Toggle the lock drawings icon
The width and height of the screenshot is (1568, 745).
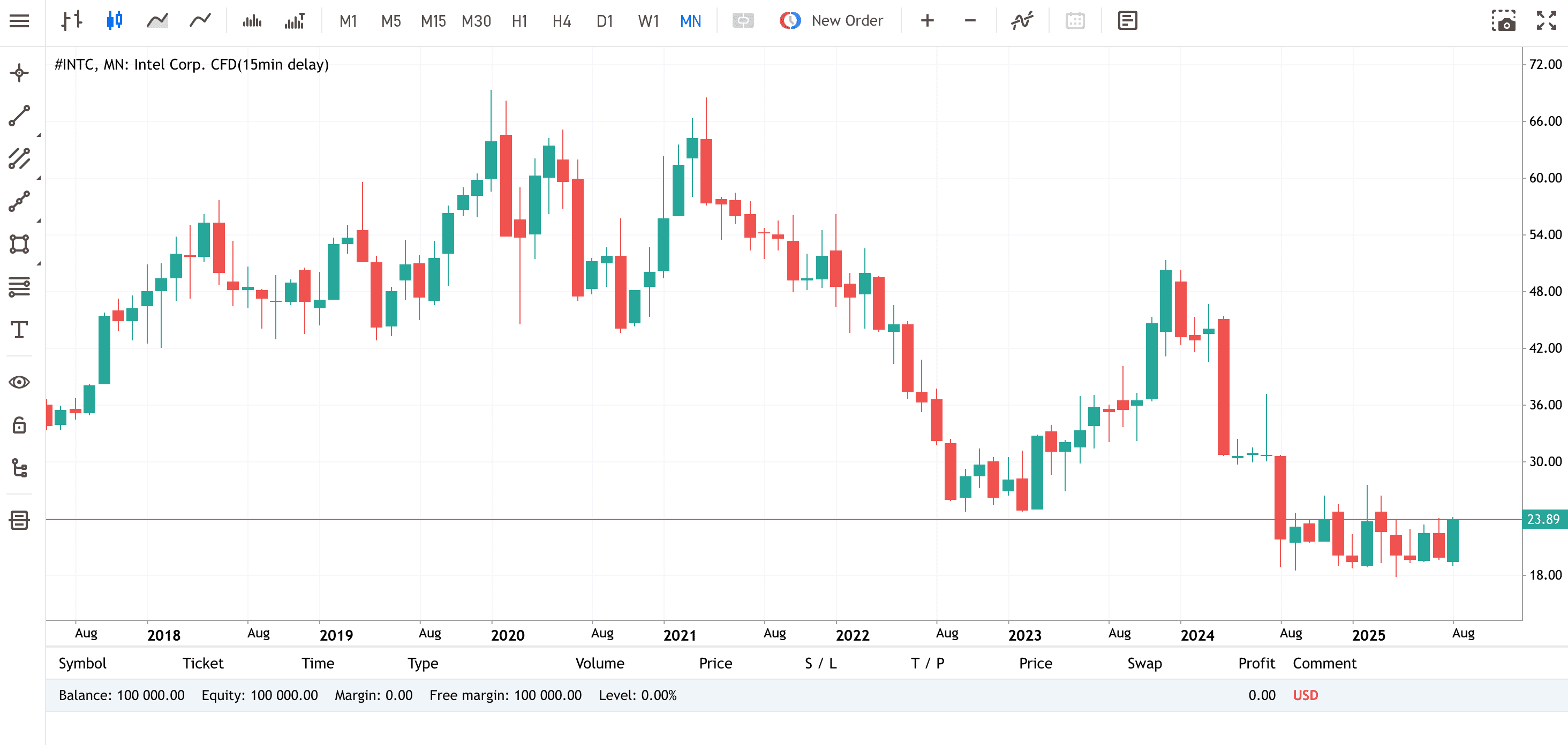pyautogui.click(x=19, y=425)
